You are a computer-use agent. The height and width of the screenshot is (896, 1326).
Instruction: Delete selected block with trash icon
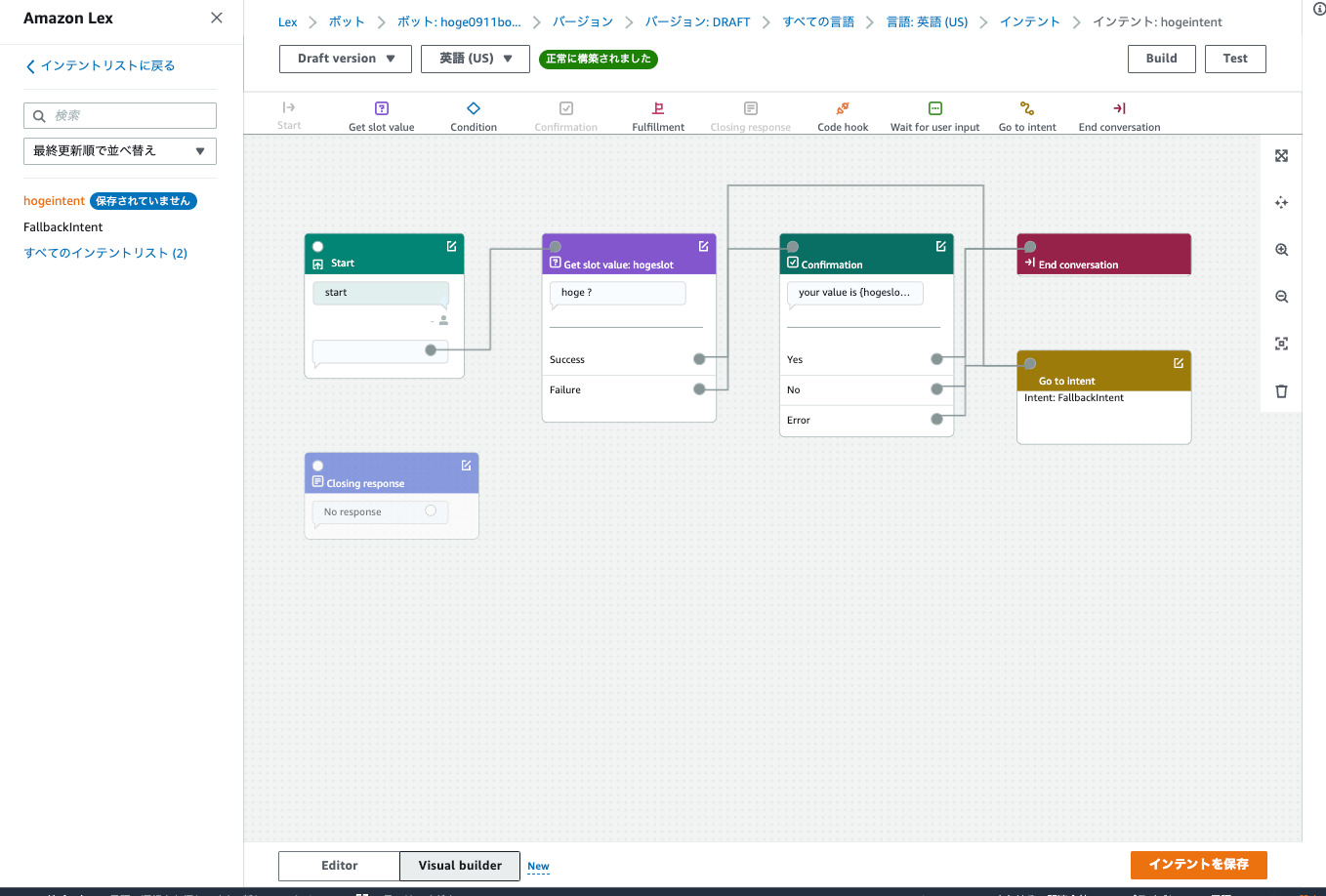(1282, 391)
